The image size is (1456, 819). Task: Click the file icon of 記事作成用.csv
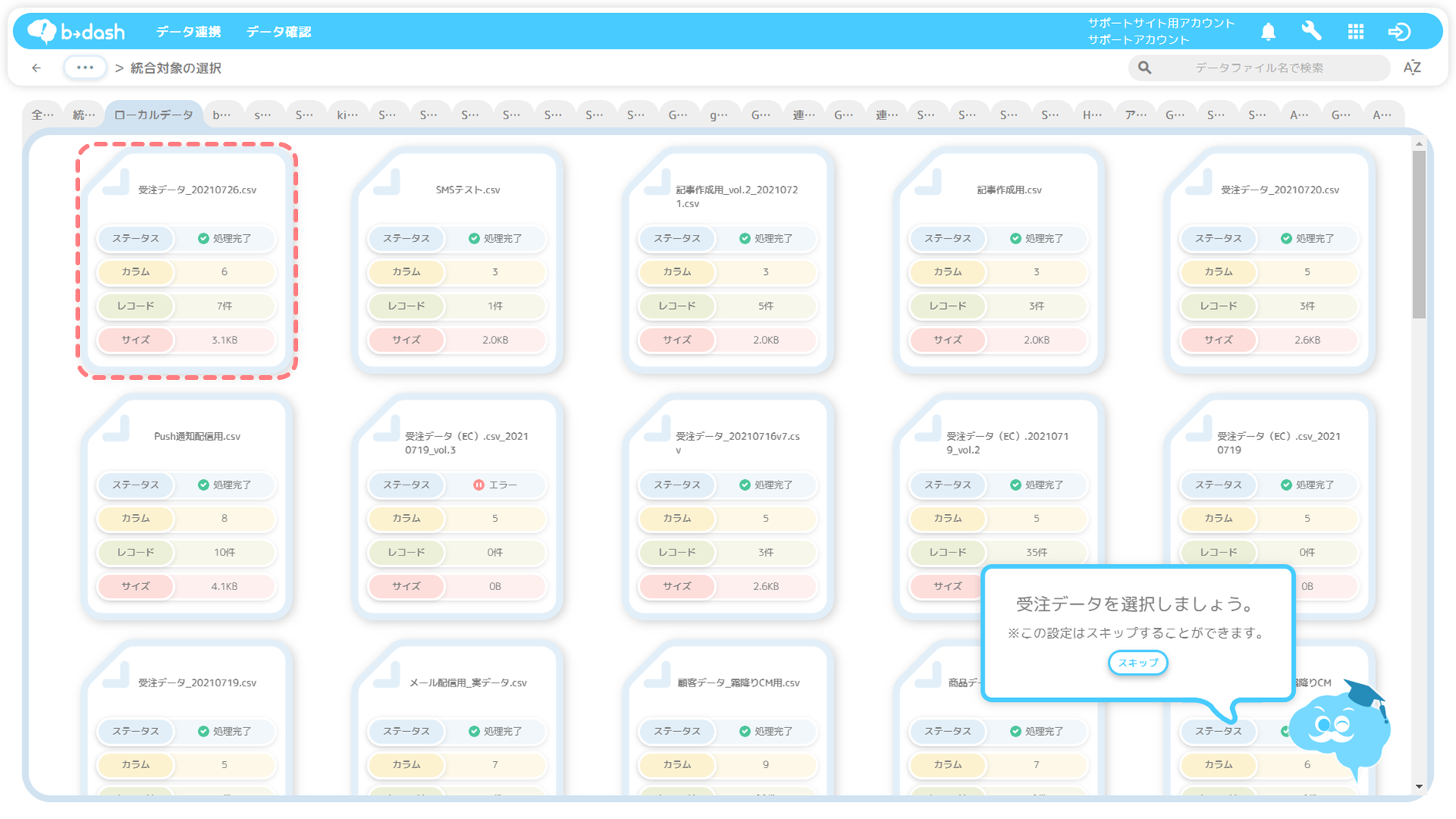tap(928, 183)
